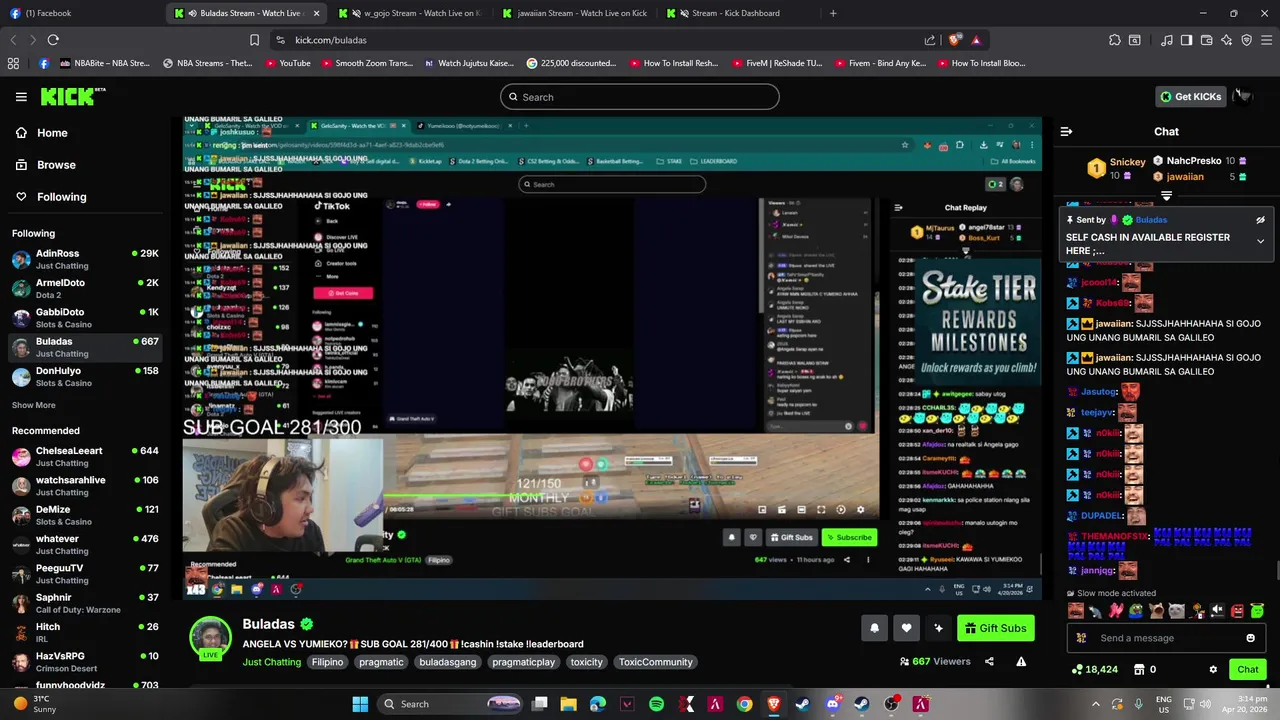Expand the pinned message chevron
Image resolution: width=1280 pixels, height=720 pixels.
pyautogui.click(x=1260, y=241)
